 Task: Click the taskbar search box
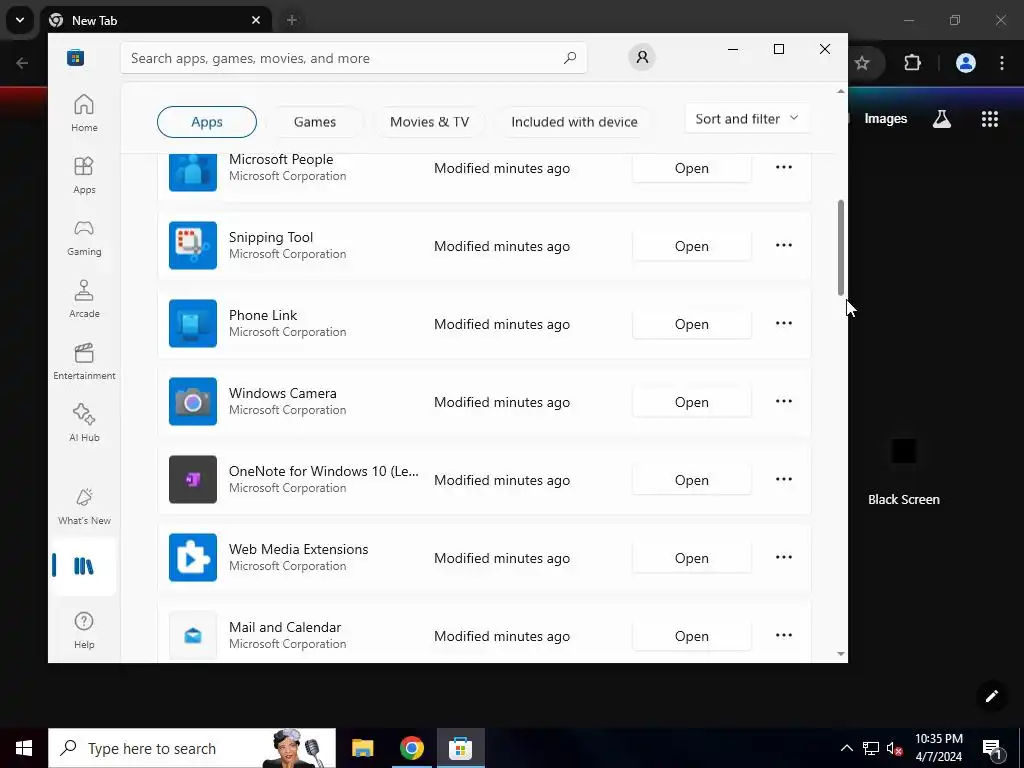[x=192, y=748]
